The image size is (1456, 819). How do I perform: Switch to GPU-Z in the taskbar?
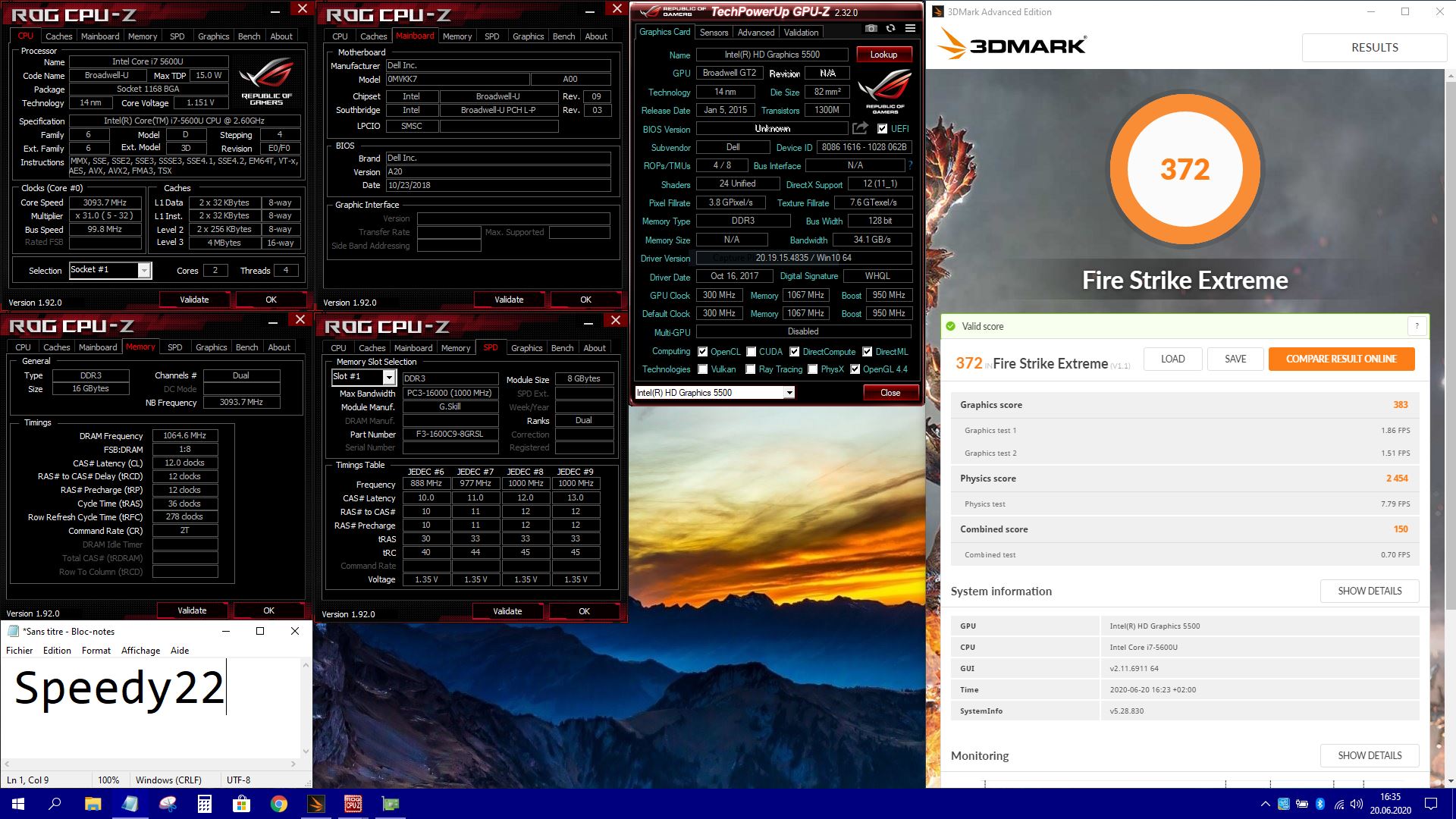[390, 804]
